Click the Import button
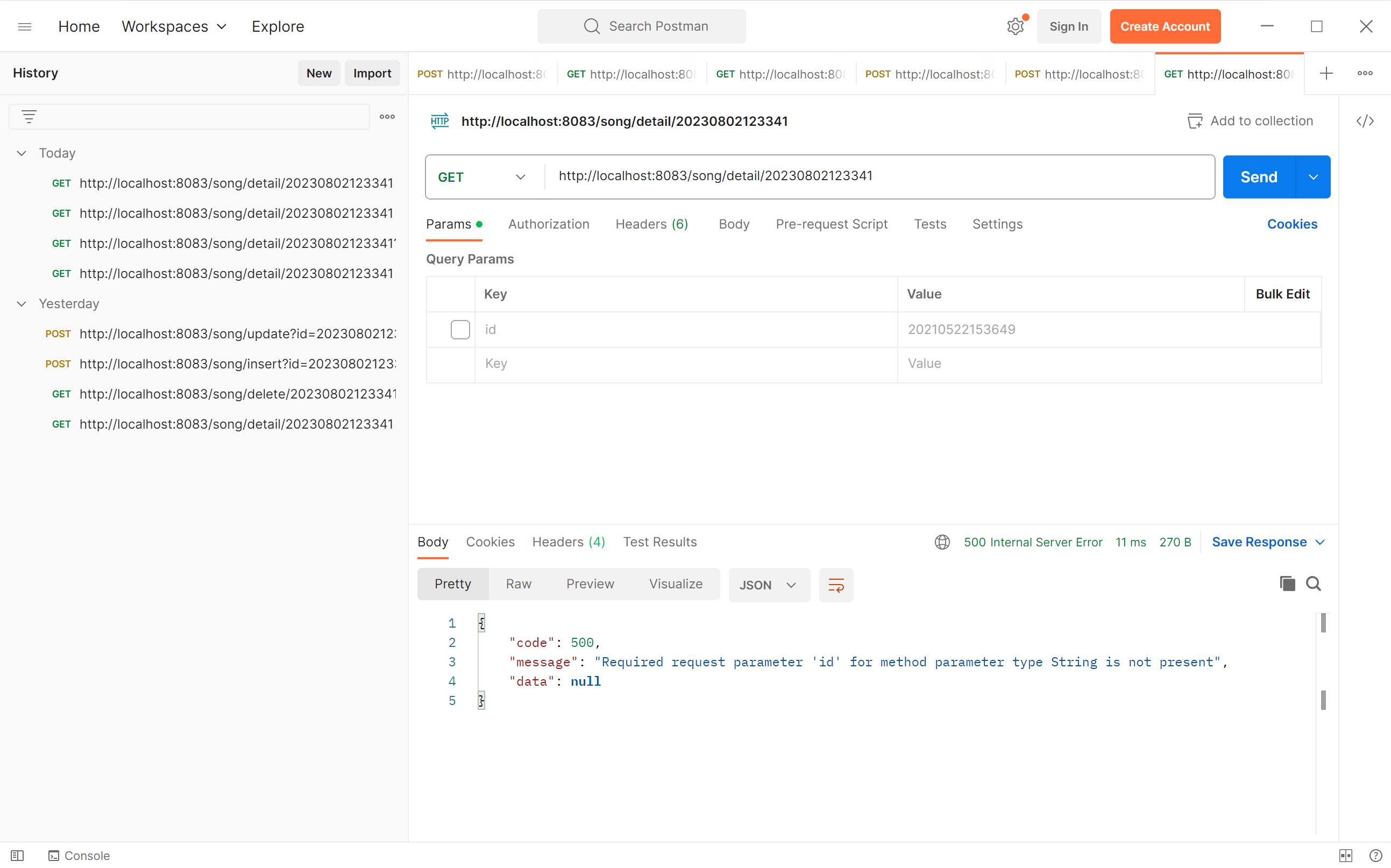This screenshot has height=868, width=1391. (372, 73)
